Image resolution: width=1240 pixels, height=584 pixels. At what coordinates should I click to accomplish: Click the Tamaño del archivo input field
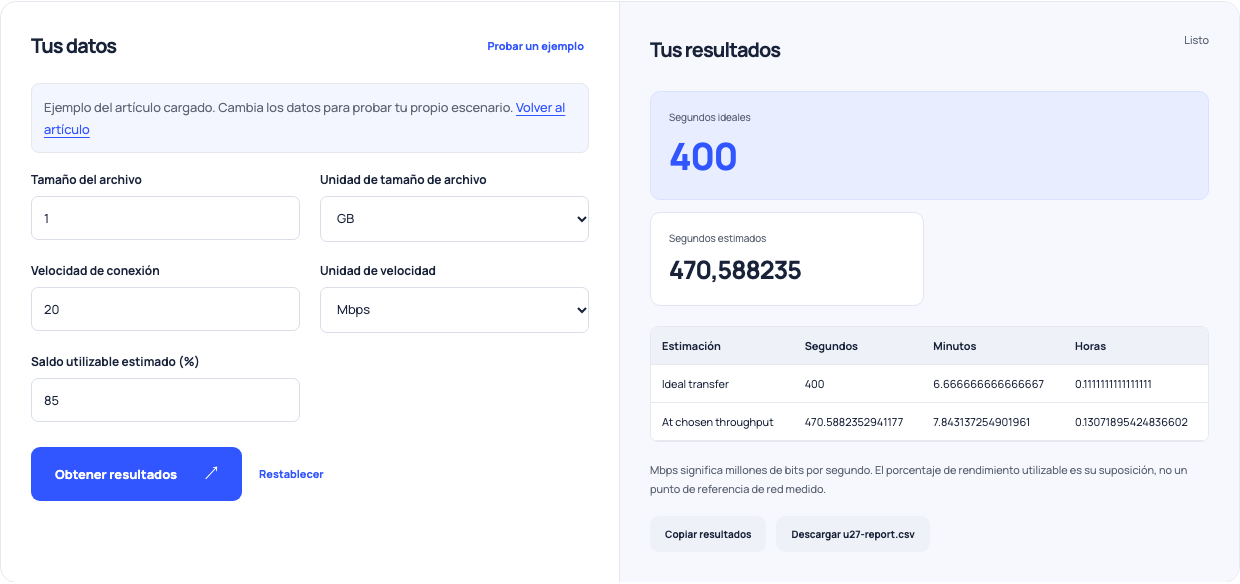165,218
